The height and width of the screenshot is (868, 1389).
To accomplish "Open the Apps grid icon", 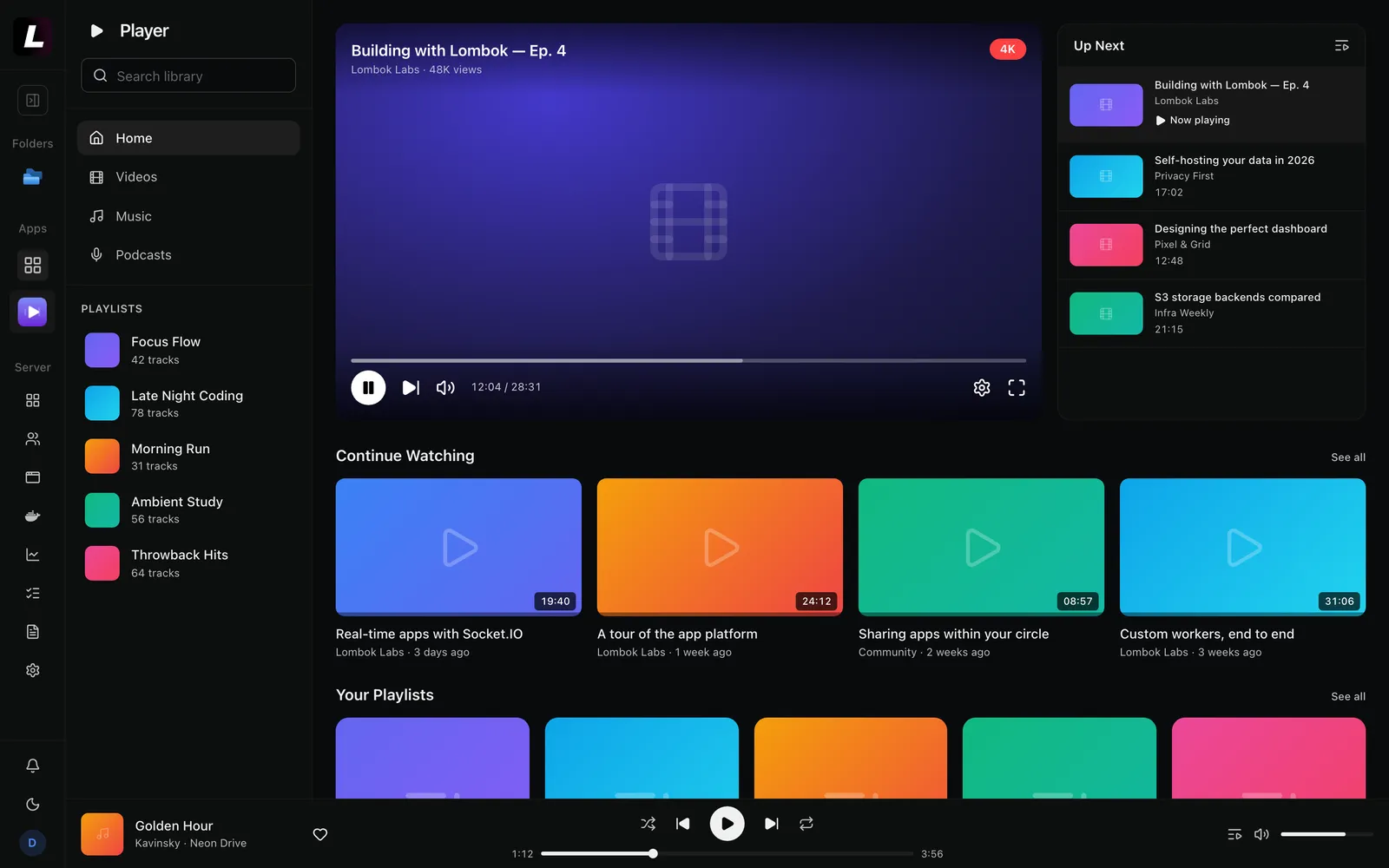I will coord(32,265).
